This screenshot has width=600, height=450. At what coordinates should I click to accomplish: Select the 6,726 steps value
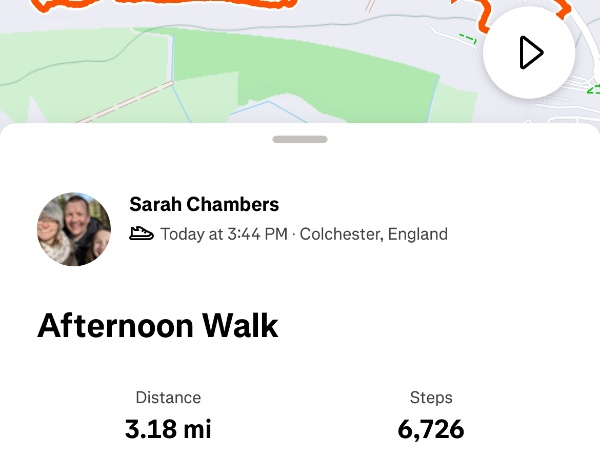[x=431, y=429]
